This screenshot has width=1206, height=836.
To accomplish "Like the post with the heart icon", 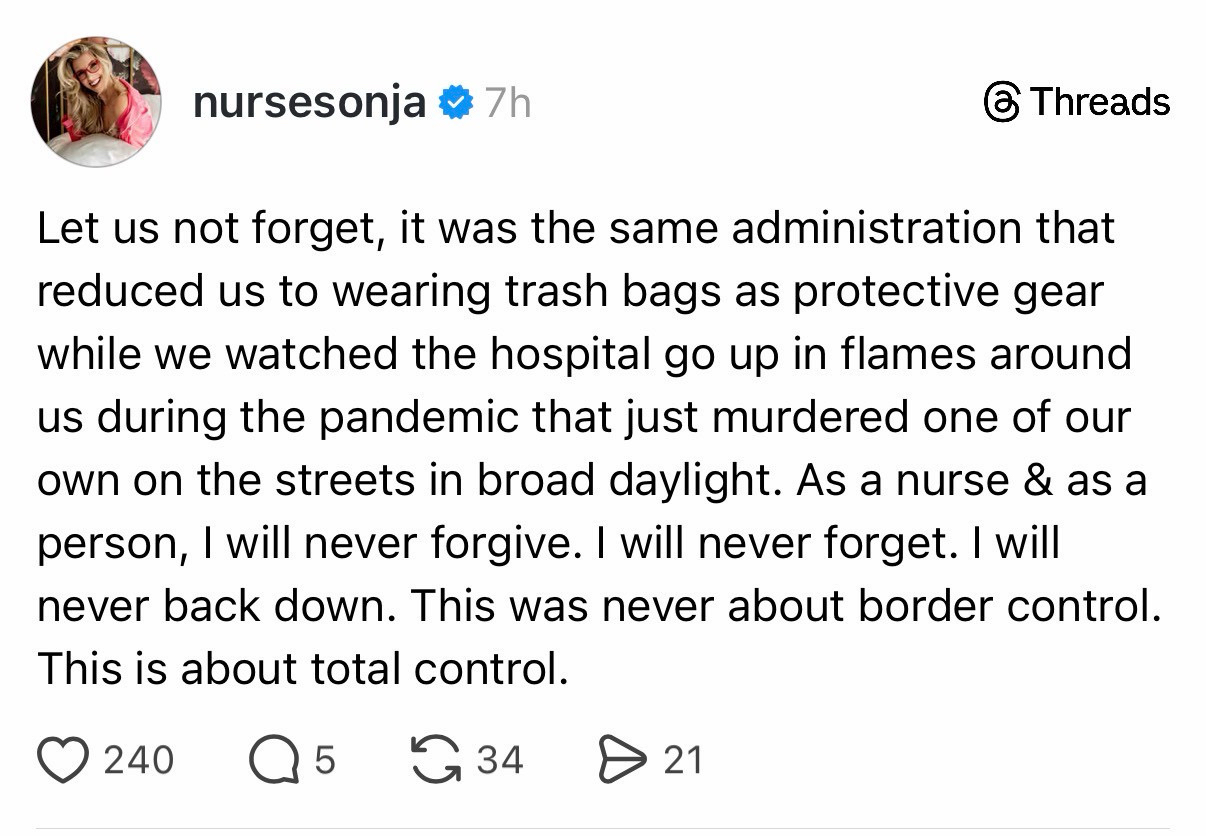I will pyautogui.click(x=64, y=760).
